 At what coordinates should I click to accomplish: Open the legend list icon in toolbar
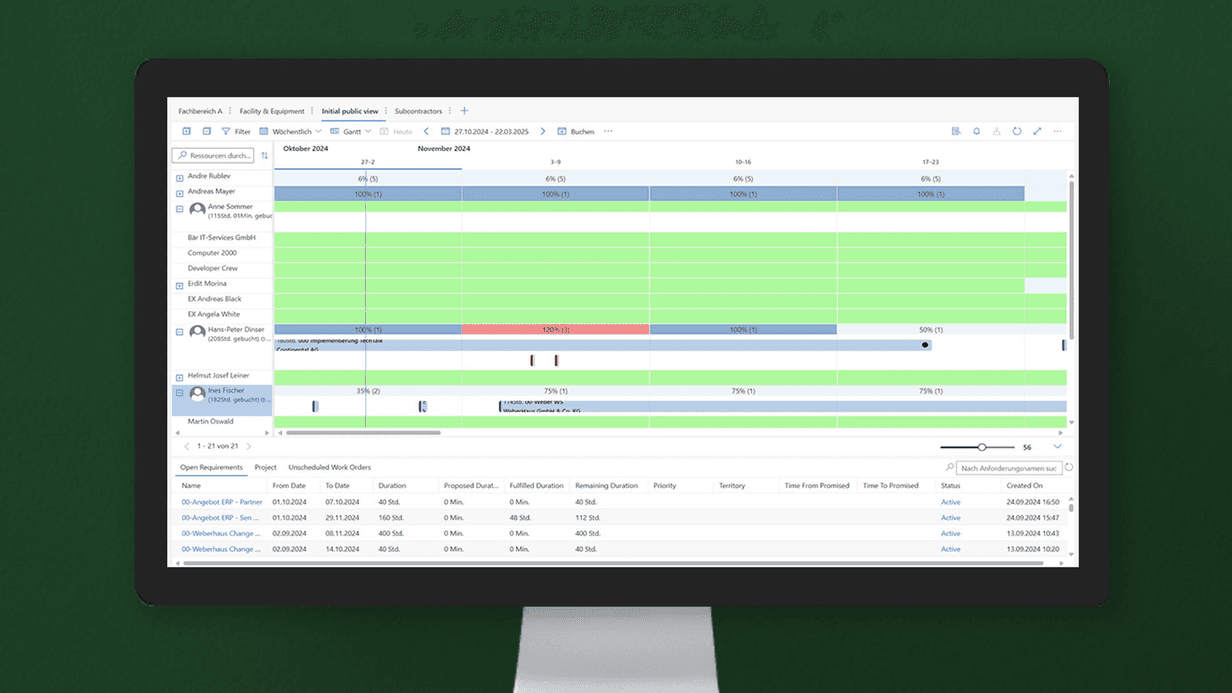pos(956,131)
